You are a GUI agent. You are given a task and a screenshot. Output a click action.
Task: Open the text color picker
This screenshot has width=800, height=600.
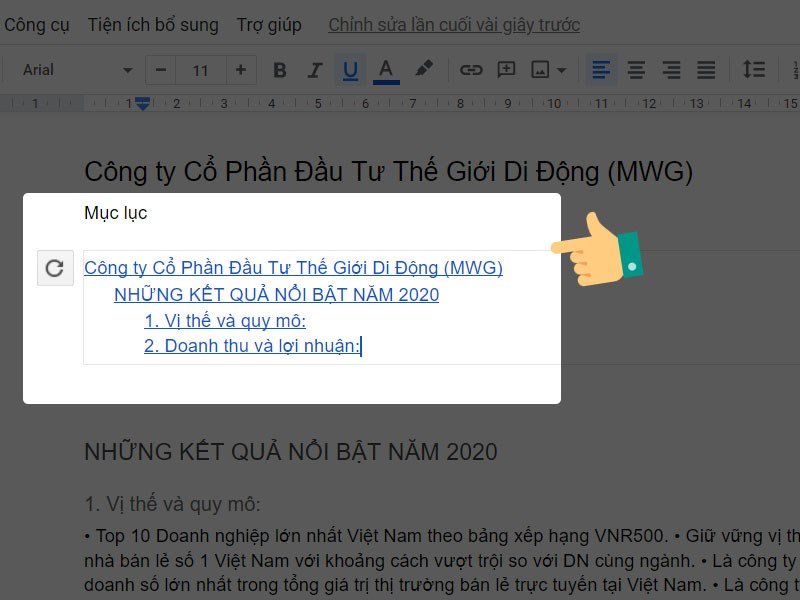click(386, 70)
